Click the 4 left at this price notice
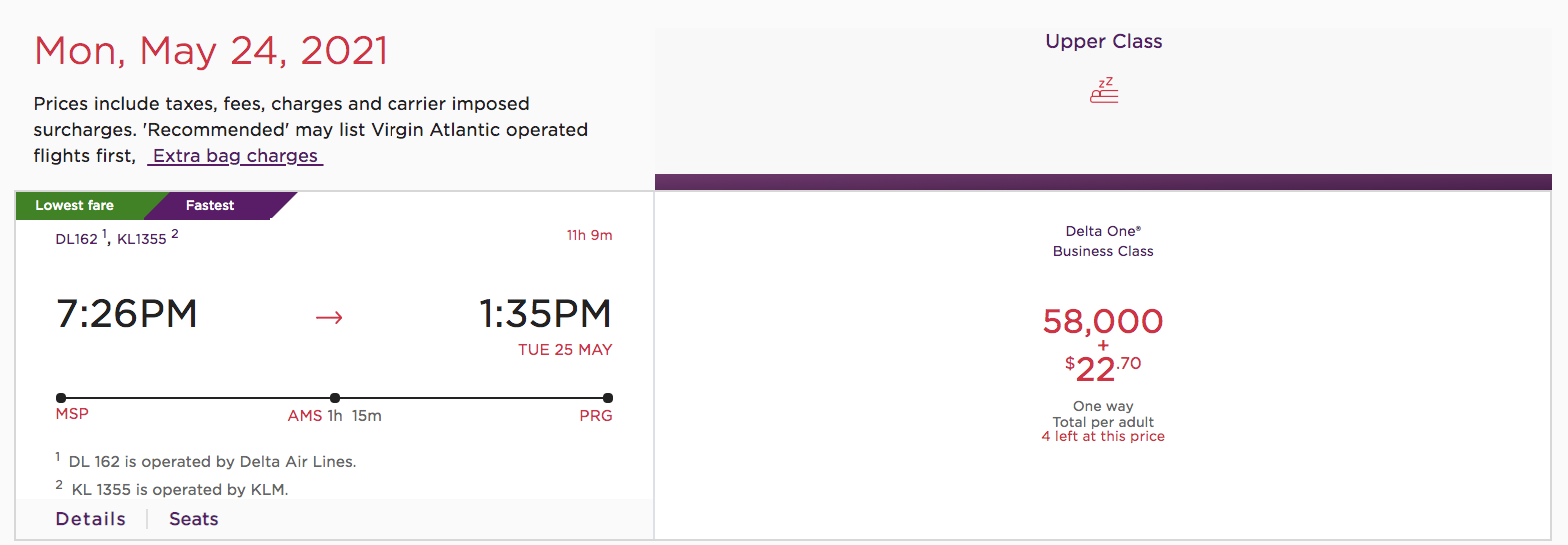The height and width of the screenshot is (545, 1568). (x=1103, y=436)
